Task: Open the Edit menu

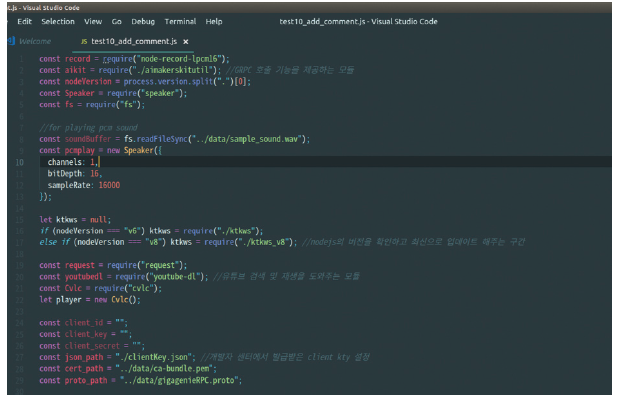Action: (x=25, y=21)
